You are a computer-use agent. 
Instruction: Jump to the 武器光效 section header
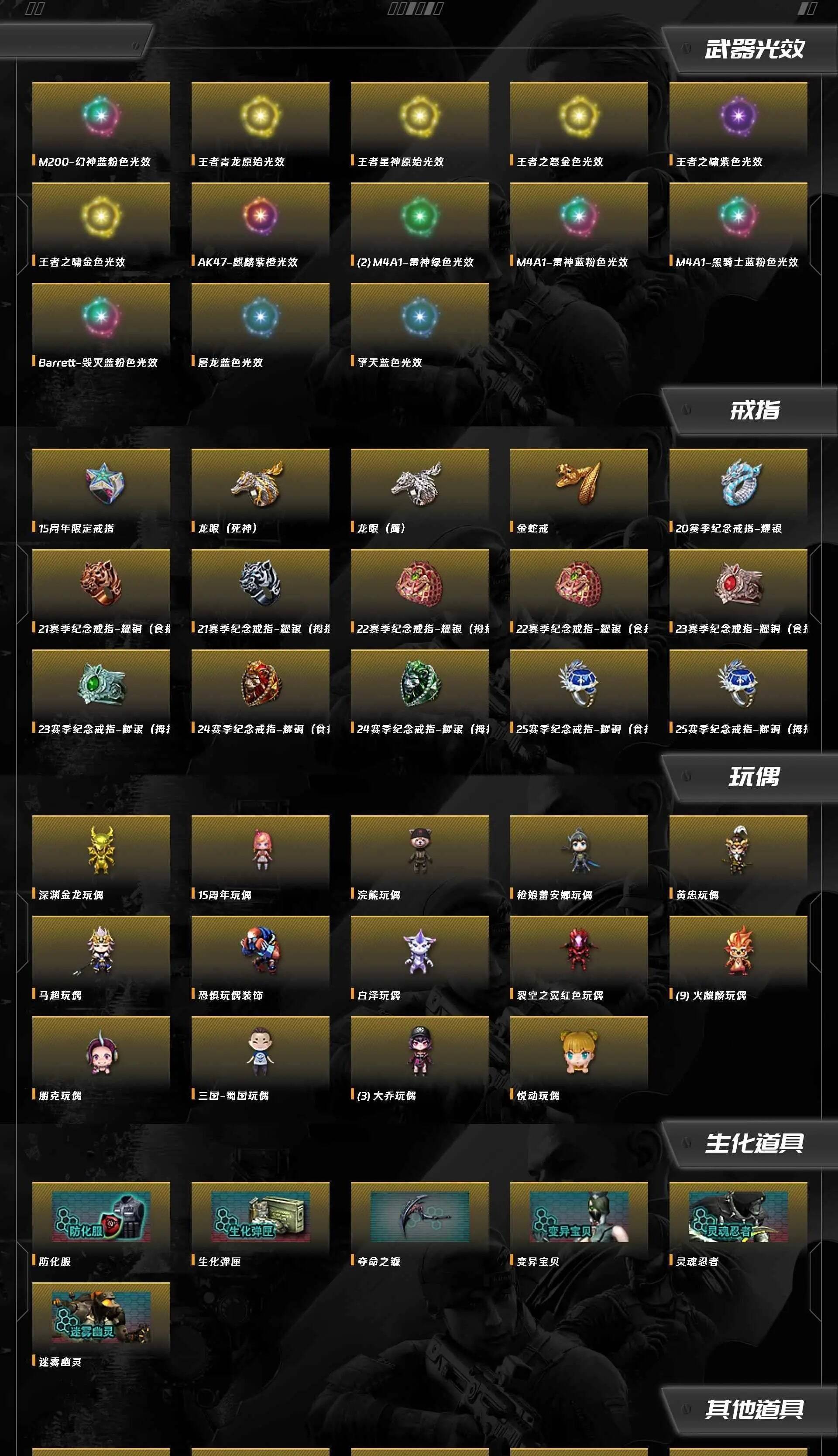pyautogui.click(x=754, y=49)
